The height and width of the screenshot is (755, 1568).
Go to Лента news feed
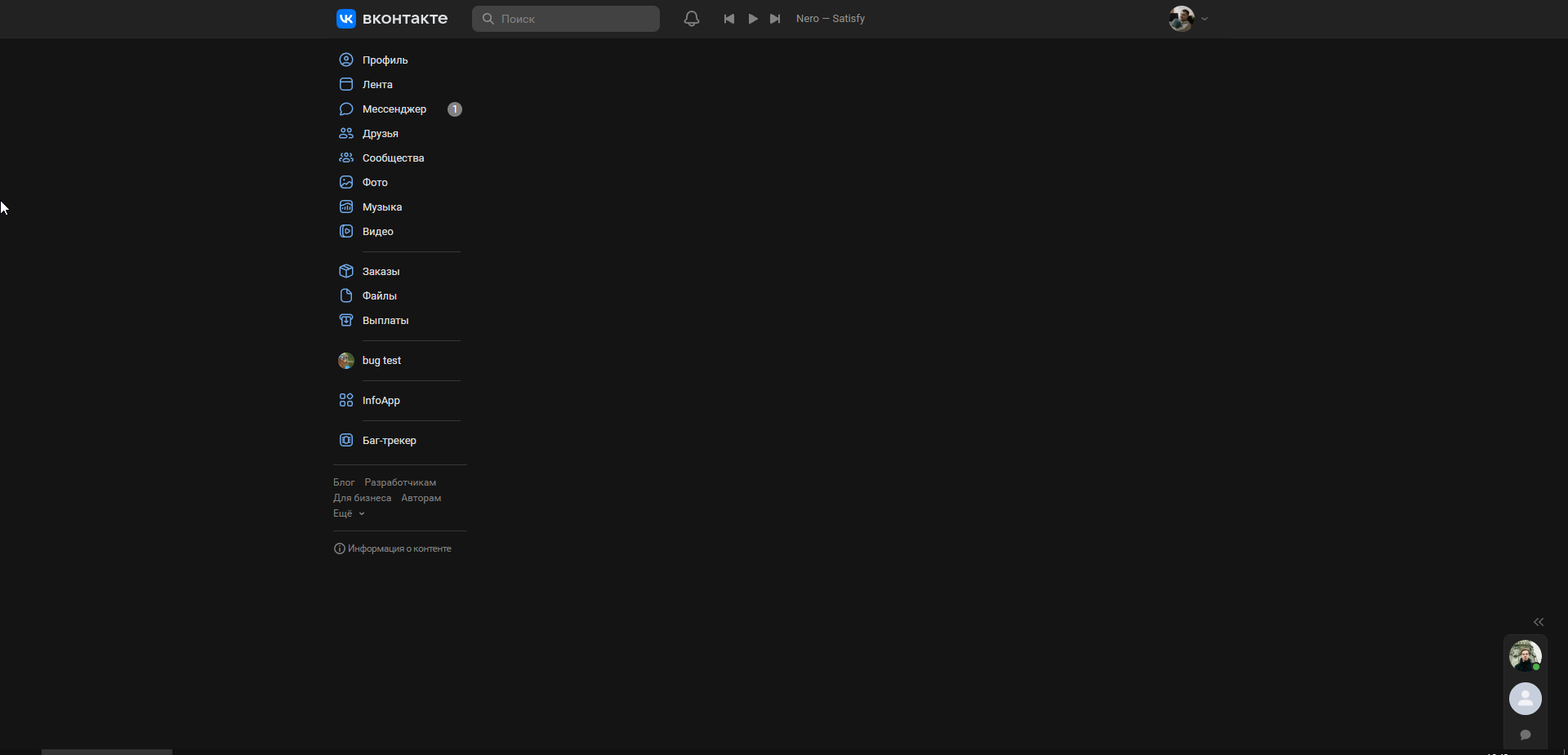pyautogui.click(x=400, y=84)
